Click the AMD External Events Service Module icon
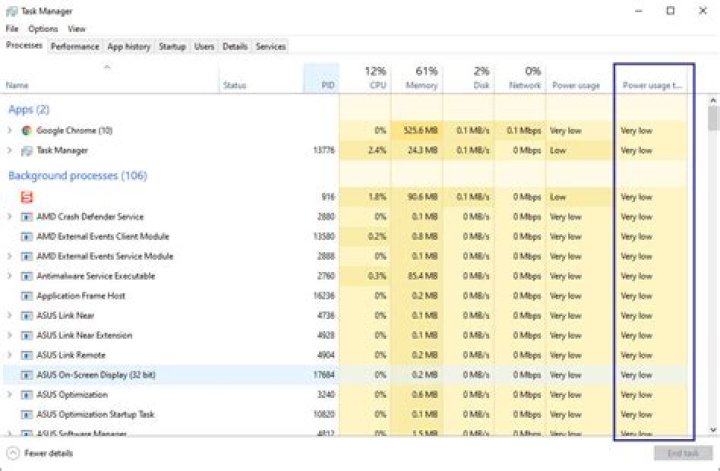Screen dimensions: 720x471 click(27, 256)
